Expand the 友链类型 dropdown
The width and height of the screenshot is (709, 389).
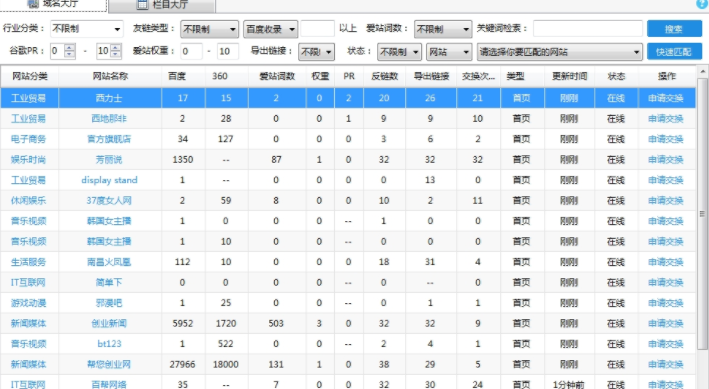coord(209,29)
